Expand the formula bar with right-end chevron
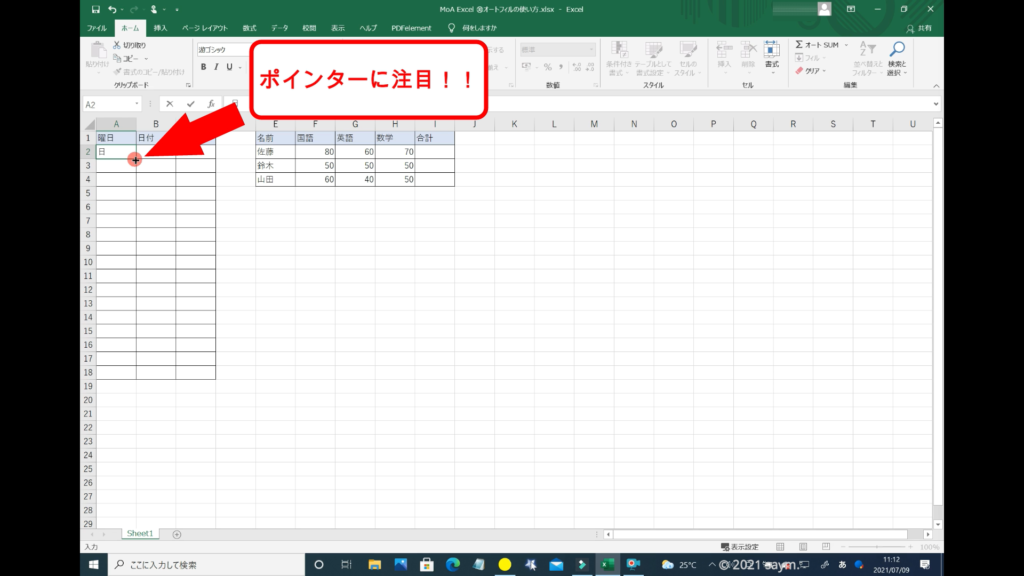 point(936,104)
